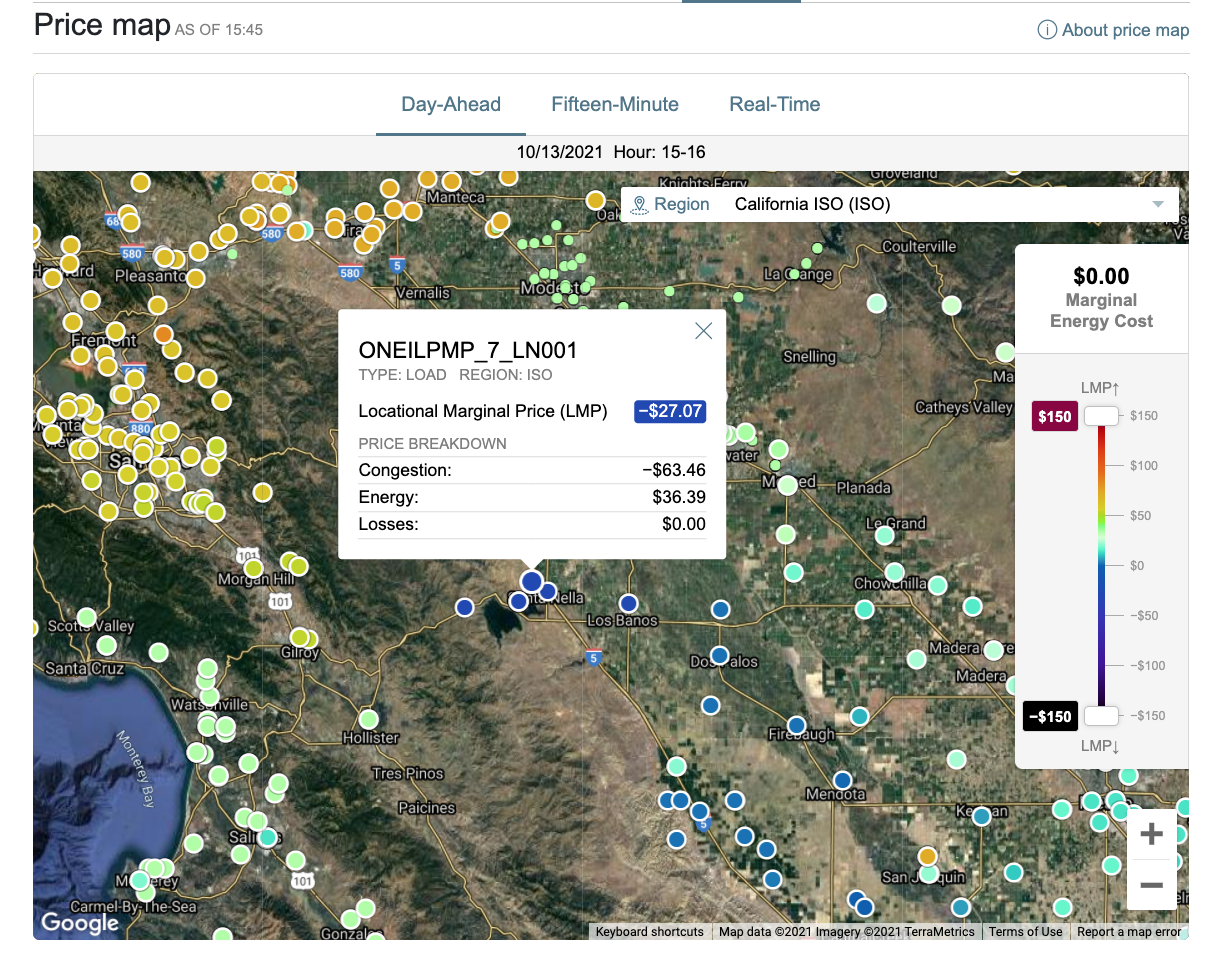1211x961 pixels.
Task: Click the yellow-green node marker at Gilroy
Action: 299,637
